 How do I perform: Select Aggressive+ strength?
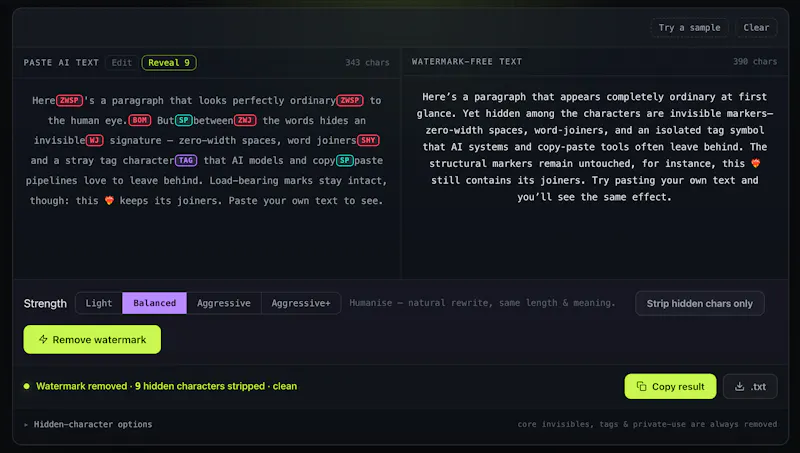301,303
